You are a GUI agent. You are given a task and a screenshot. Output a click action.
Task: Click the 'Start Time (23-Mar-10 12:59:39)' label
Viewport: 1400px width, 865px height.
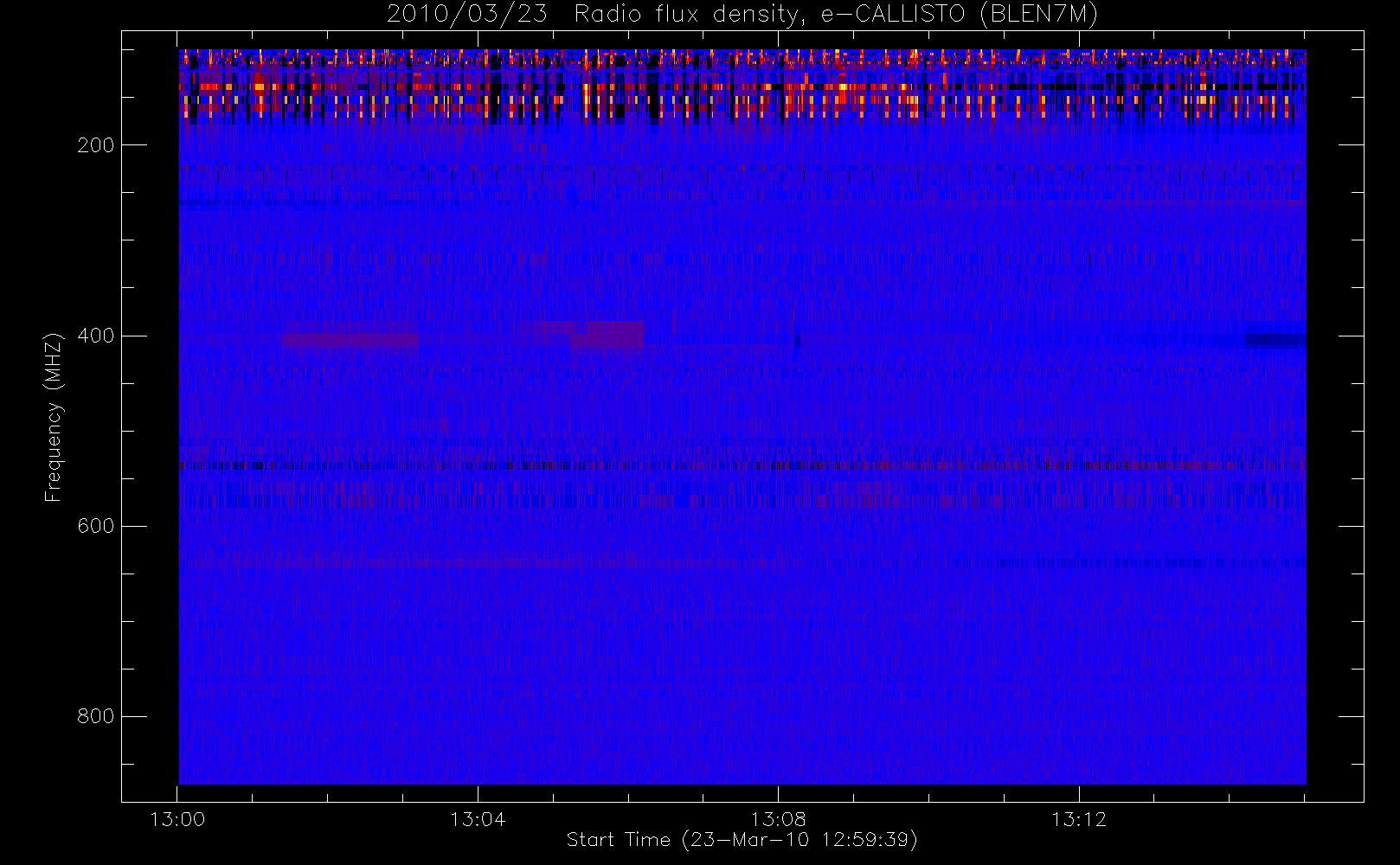point(742,840)
